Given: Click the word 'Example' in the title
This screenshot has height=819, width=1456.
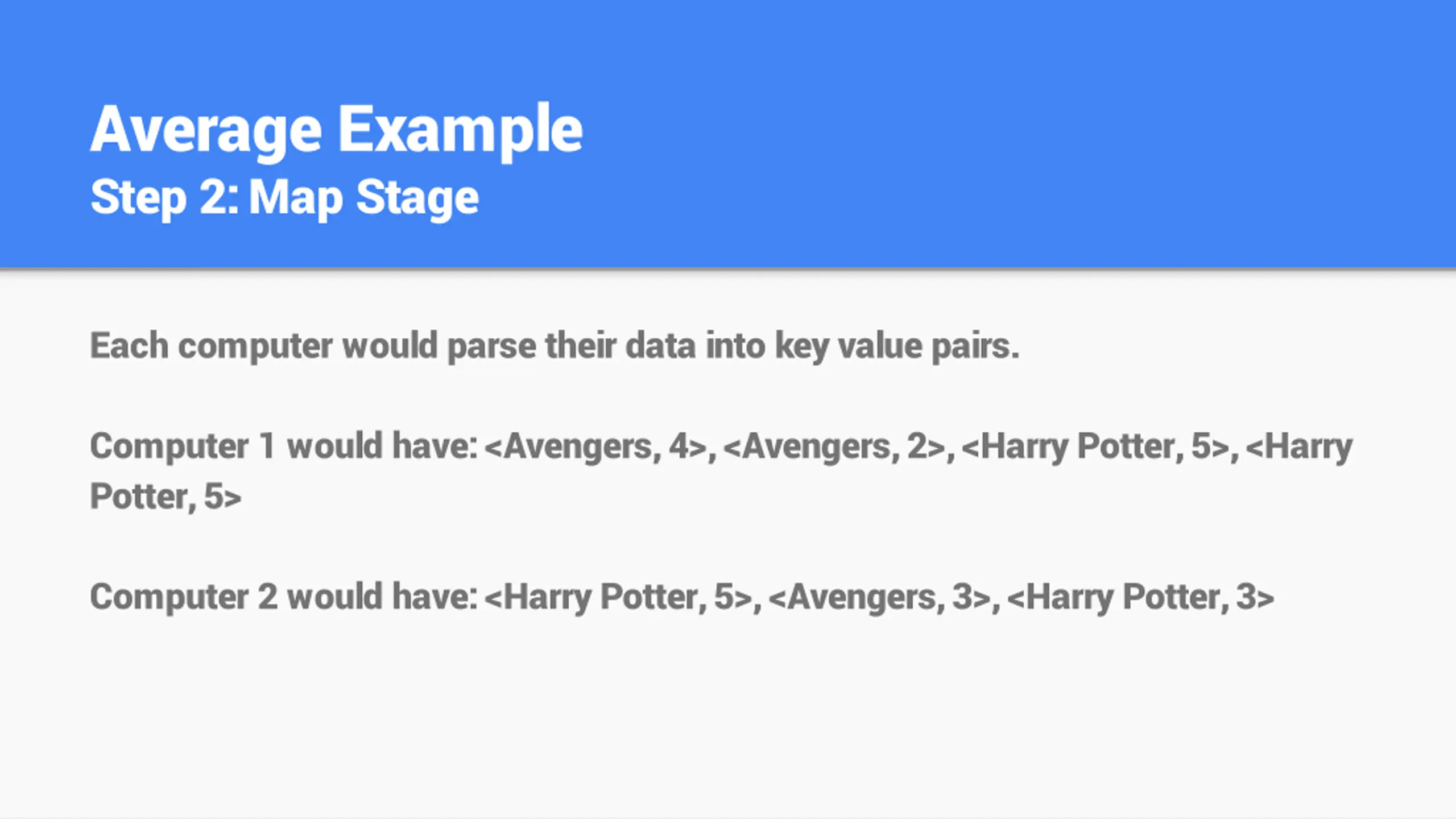Looking at the screenshot, I should point(461,132).
